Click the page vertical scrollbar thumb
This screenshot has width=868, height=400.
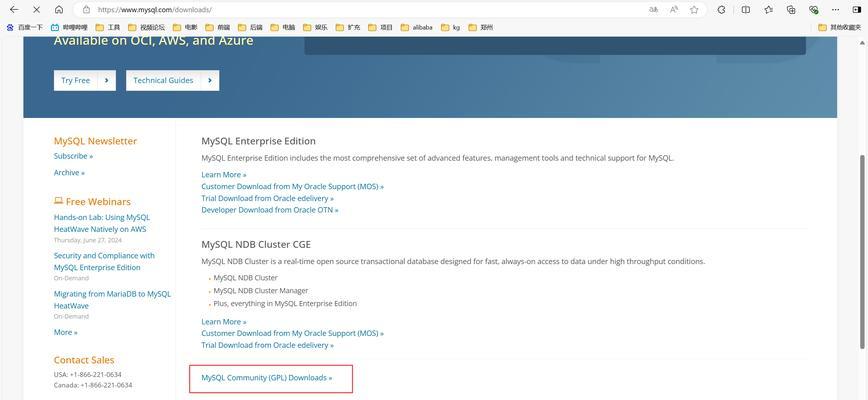(x=862, y=252)
